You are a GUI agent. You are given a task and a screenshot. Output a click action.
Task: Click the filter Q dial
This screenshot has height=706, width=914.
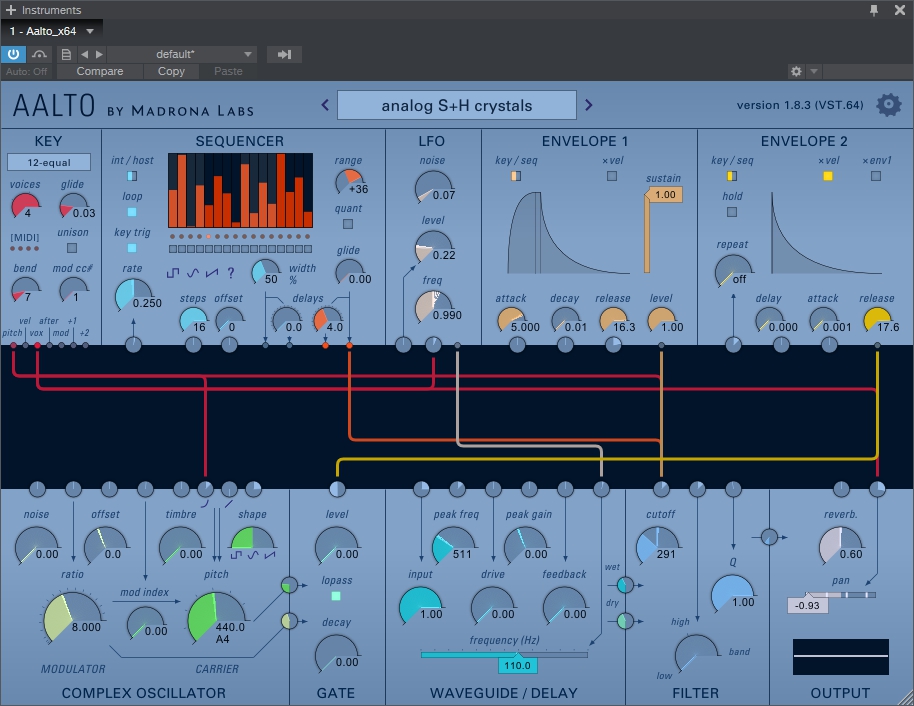[x=733, y=594]
